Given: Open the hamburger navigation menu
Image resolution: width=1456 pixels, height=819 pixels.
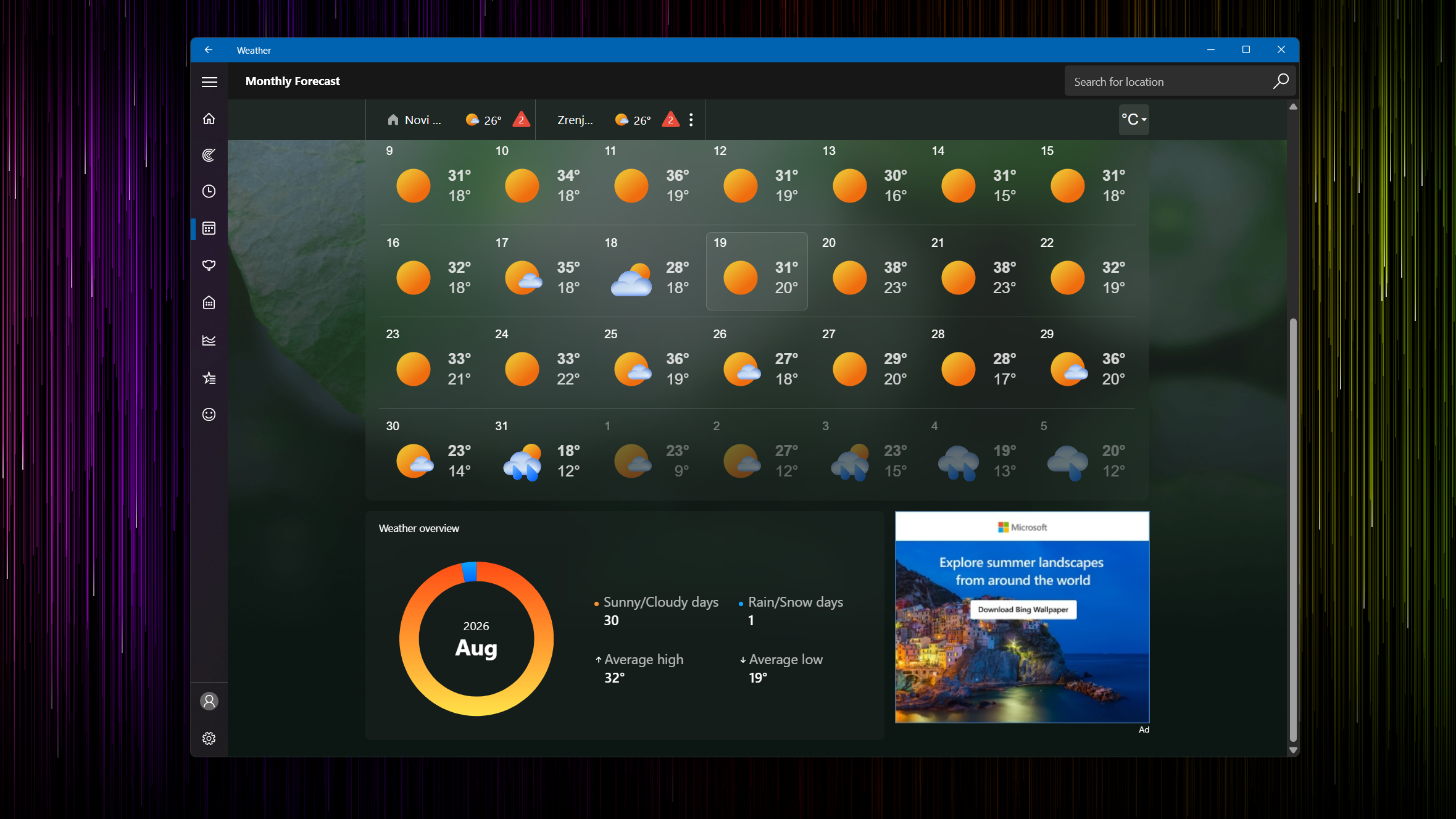Looking at the screenshot, I should (209, 81).
